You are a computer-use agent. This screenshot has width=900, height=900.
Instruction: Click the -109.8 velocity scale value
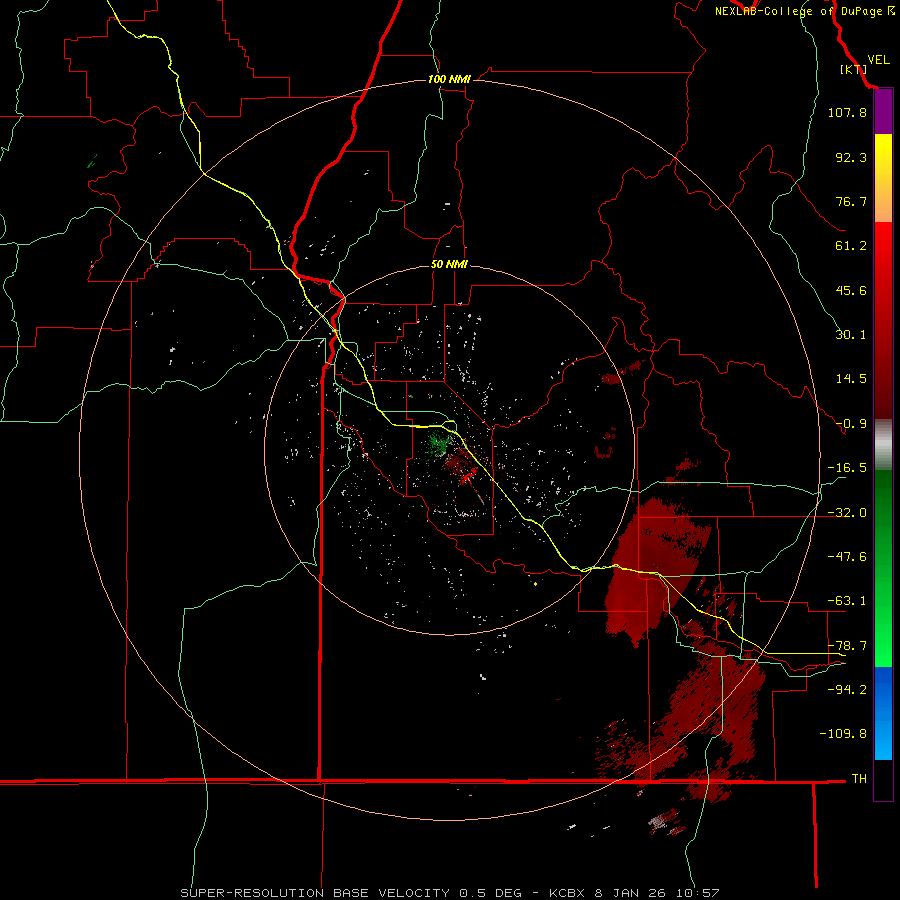[x=843, y=734]
